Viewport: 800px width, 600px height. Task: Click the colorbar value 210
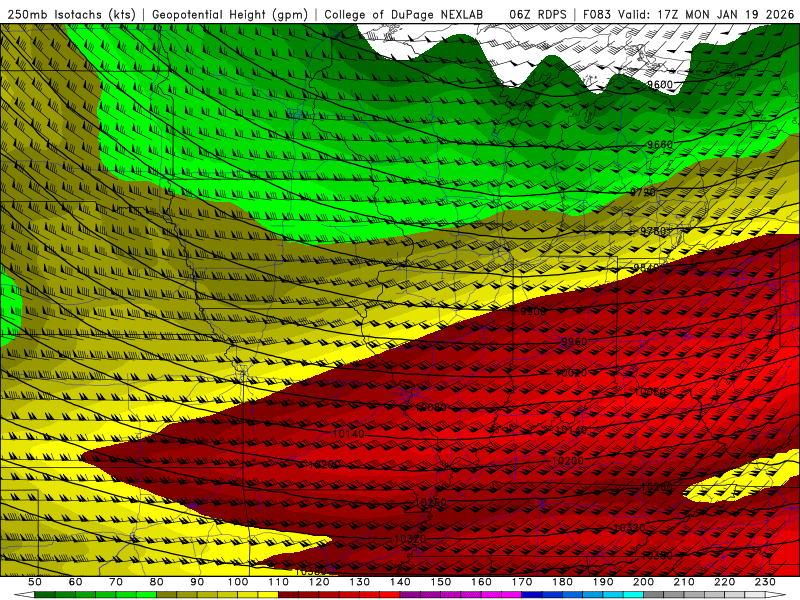point(685,582)
